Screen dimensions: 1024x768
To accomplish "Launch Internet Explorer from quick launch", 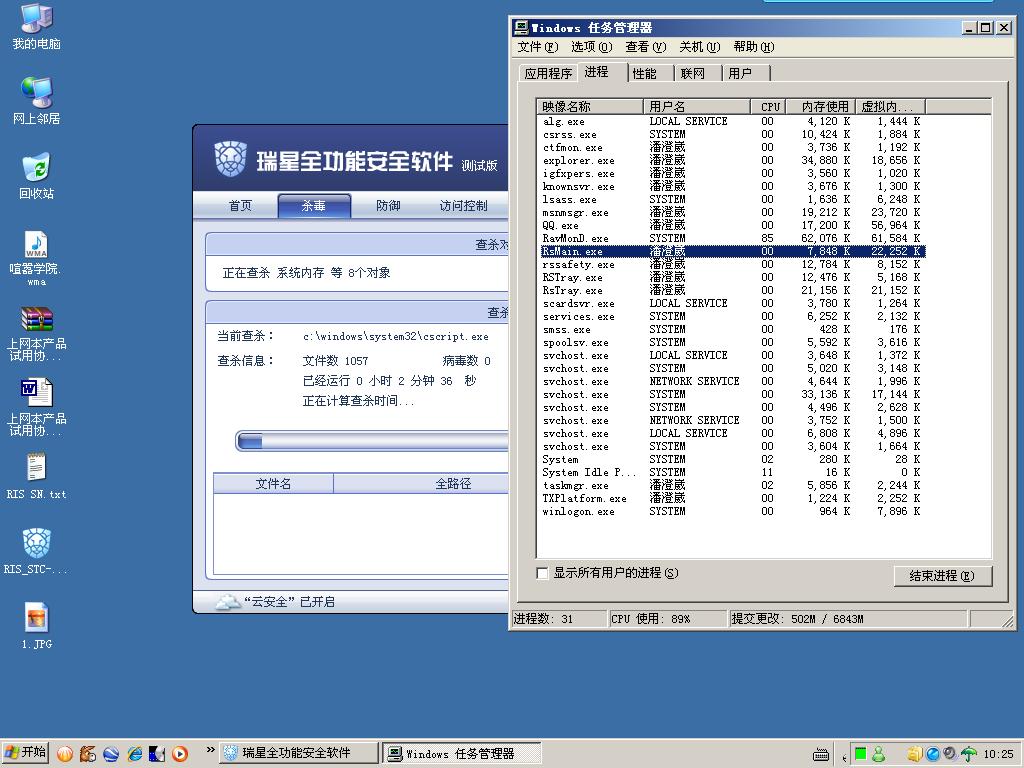I will [x=135, y=754].
